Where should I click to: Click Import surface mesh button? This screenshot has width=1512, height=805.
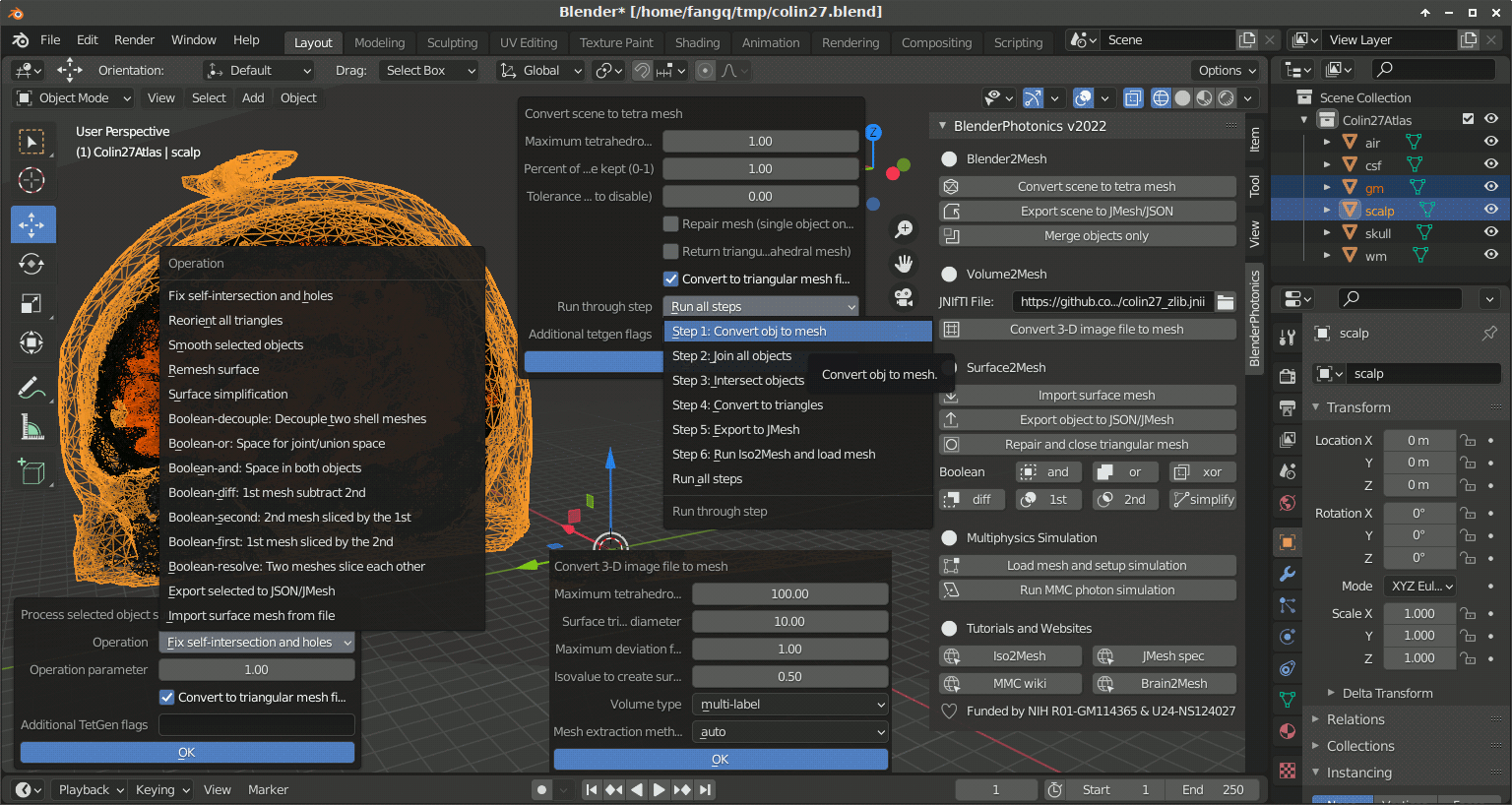(x=1088, y=395)
